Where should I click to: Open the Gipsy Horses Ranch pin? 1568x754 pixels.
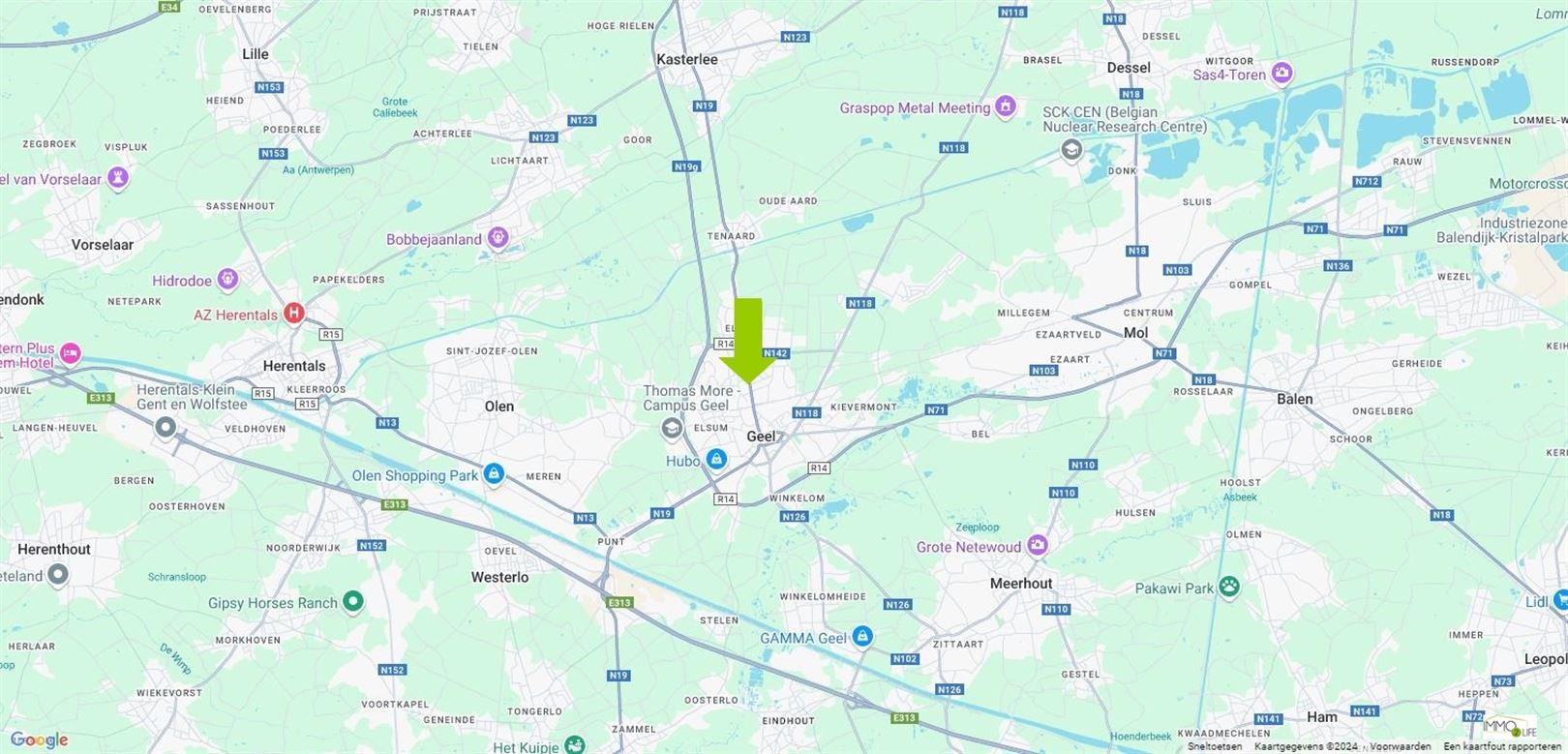(353, 601)
